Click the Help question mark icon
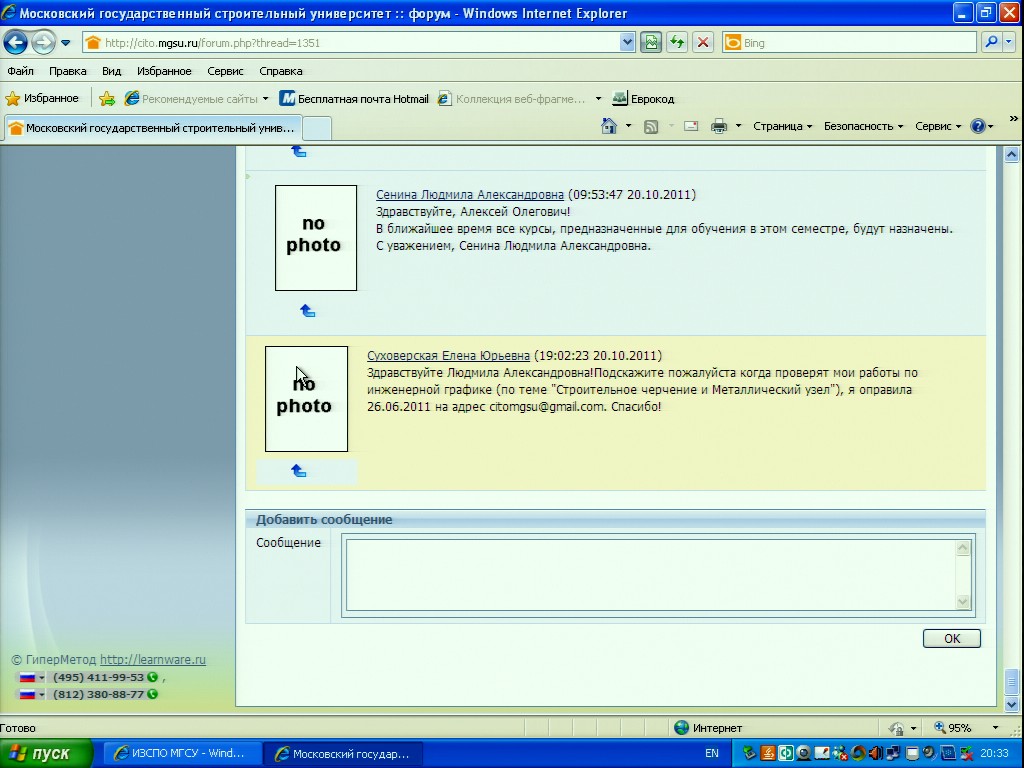The width and height of the screenshot is (1024, 768). [978, 126]
